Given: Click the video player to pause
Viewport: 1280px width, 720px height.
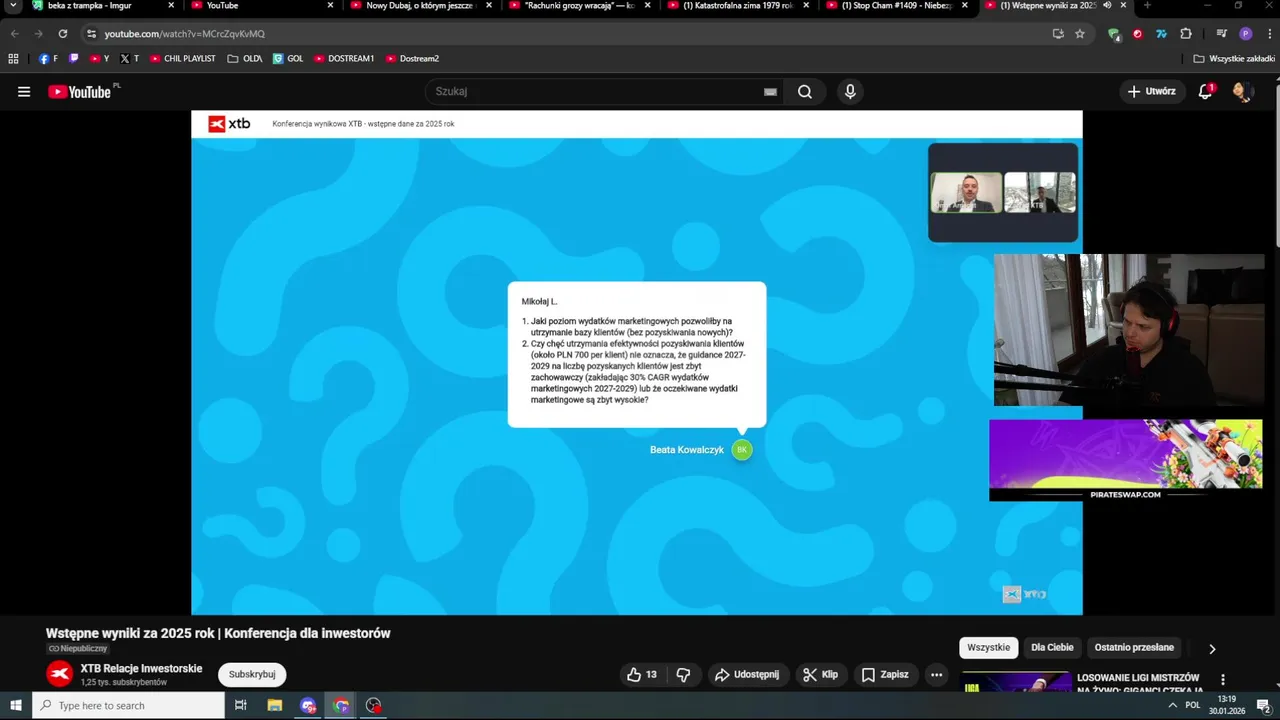Looking at the screenshot, I should point(637,362).
